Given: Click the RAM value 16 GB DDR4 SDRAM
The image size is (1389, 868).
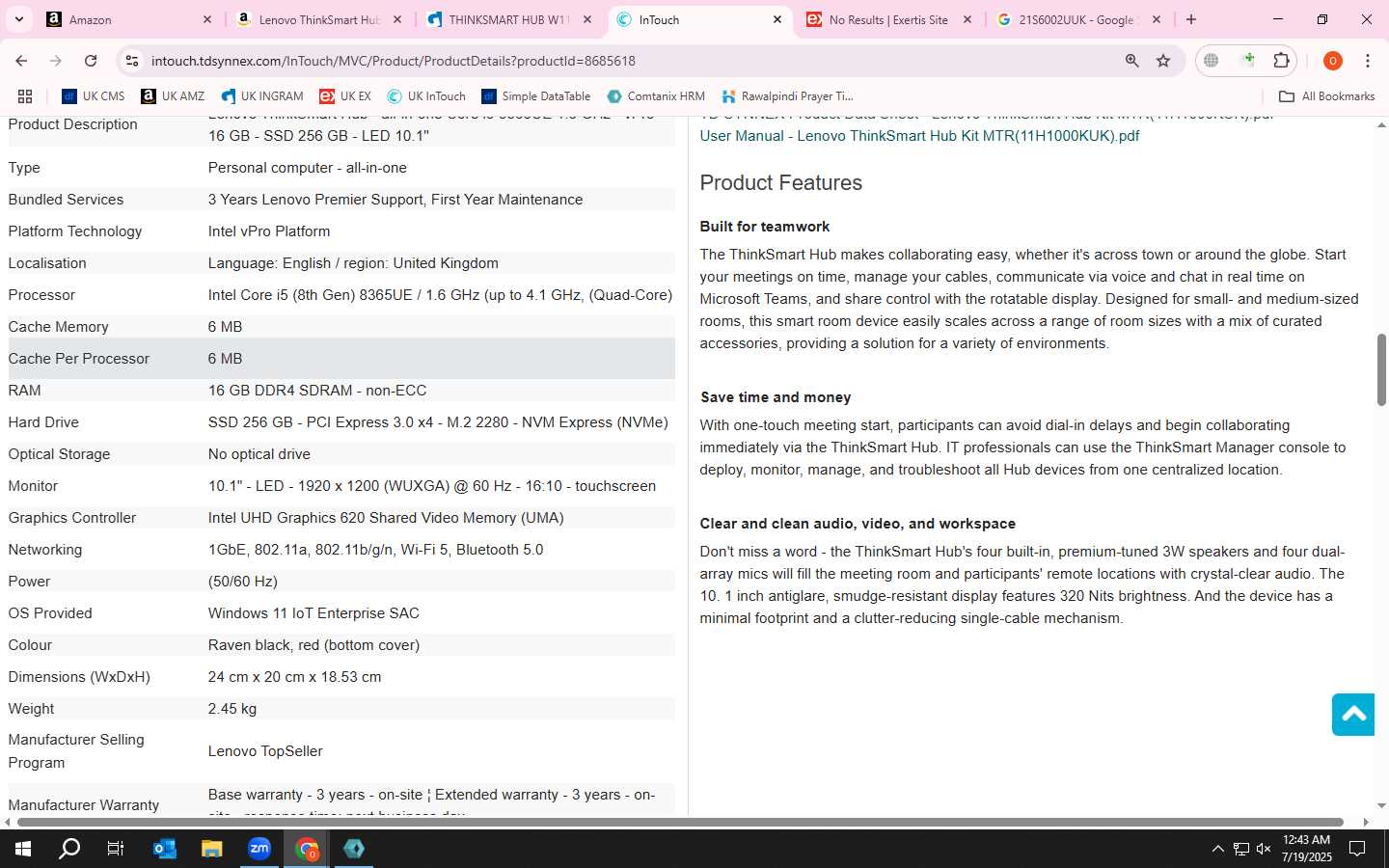Looking at the screenshot, I should click(317, 391).
